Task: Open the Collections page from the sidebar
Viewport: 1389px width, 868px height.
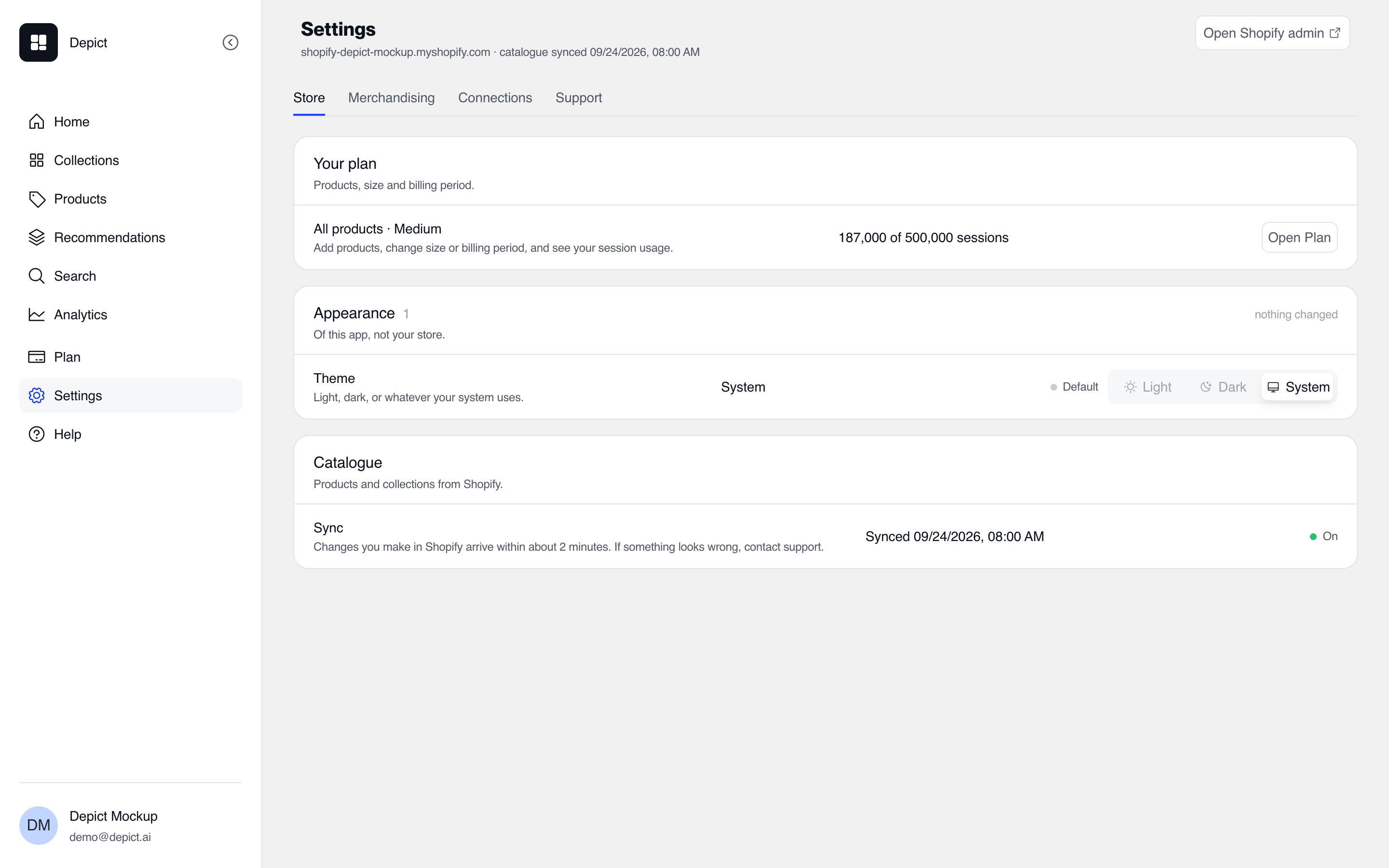Action: [130, 160]
